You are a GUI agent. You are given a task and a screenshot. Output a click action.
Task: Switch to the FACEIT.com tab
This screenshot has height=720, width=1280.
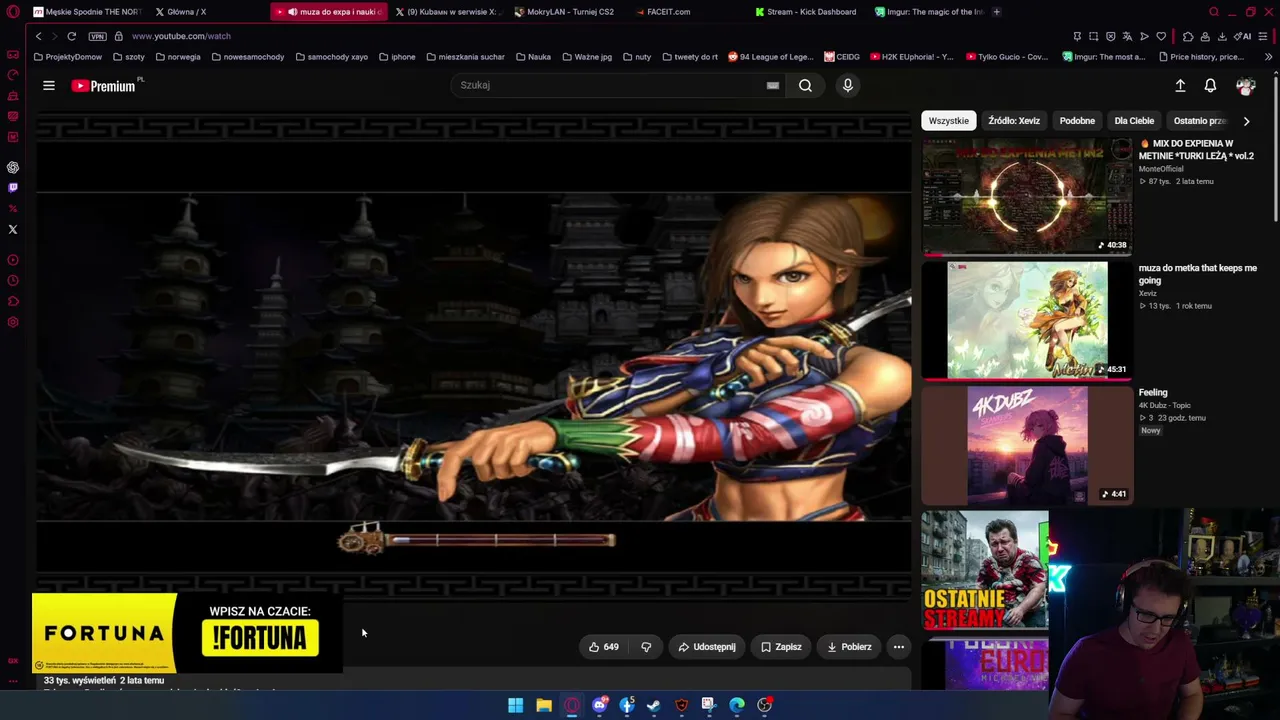tap(662, 12)
